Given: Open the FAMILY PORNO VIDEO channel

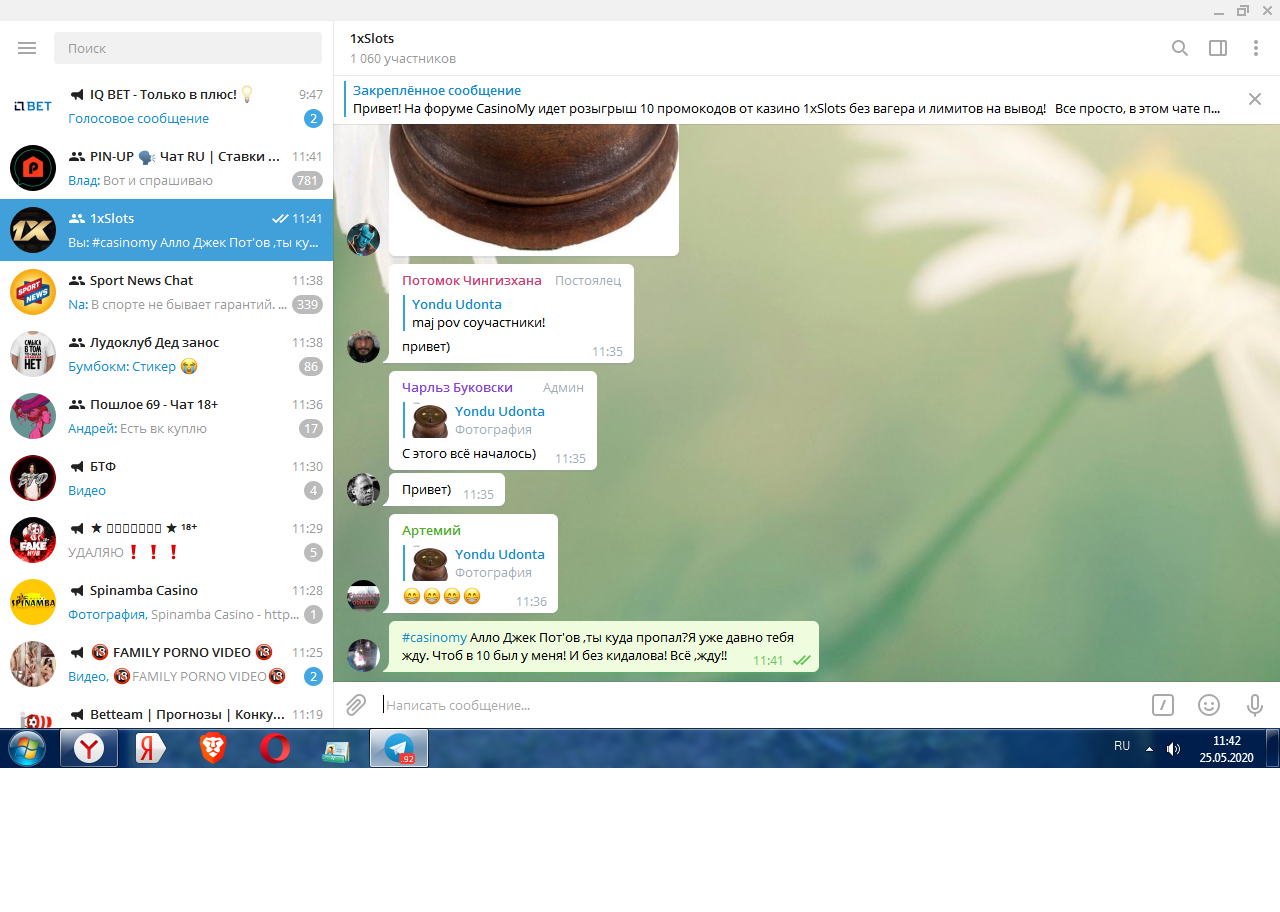Looking at the screenshot, I should coord(166,664).
